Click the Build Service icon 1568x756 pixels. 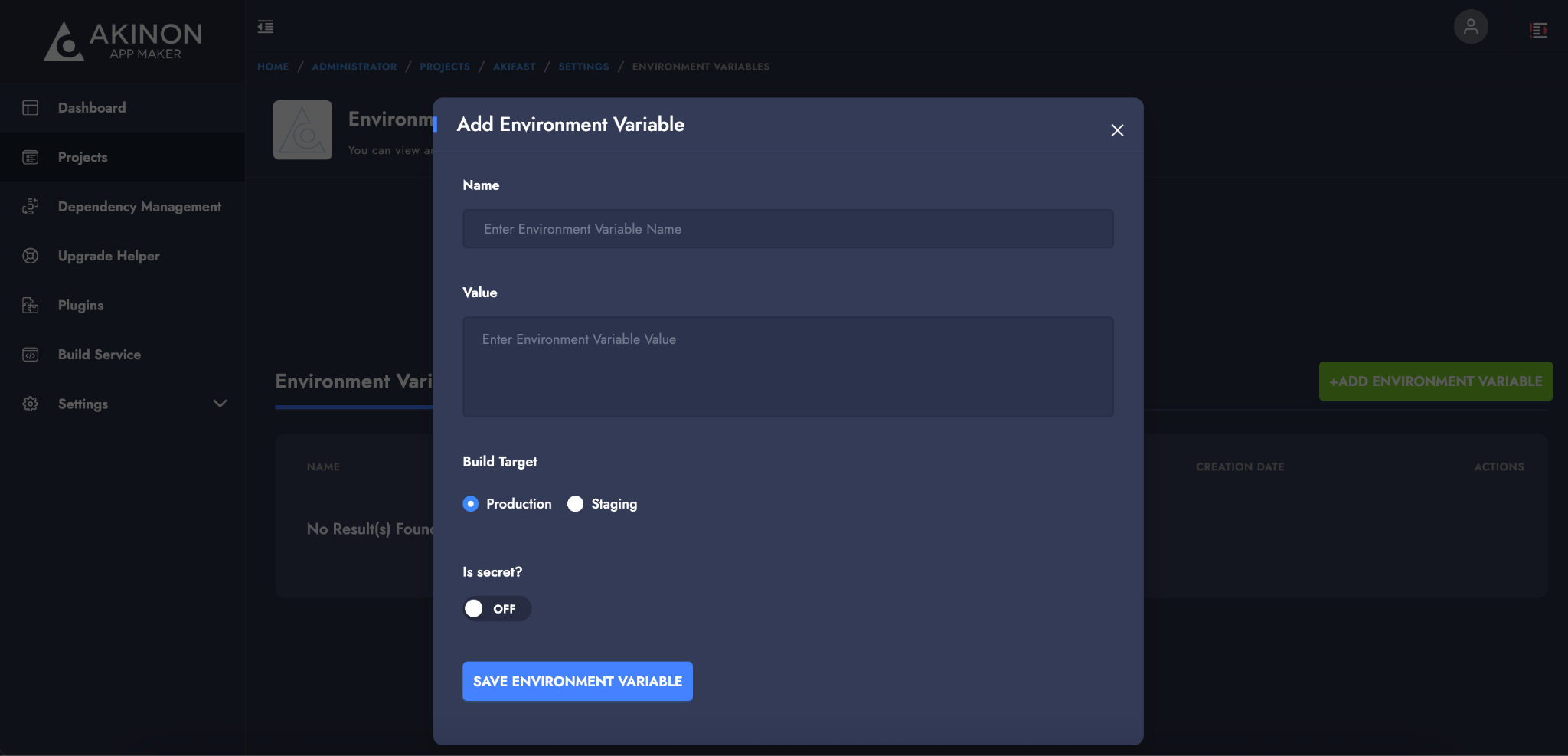(31, 355)
